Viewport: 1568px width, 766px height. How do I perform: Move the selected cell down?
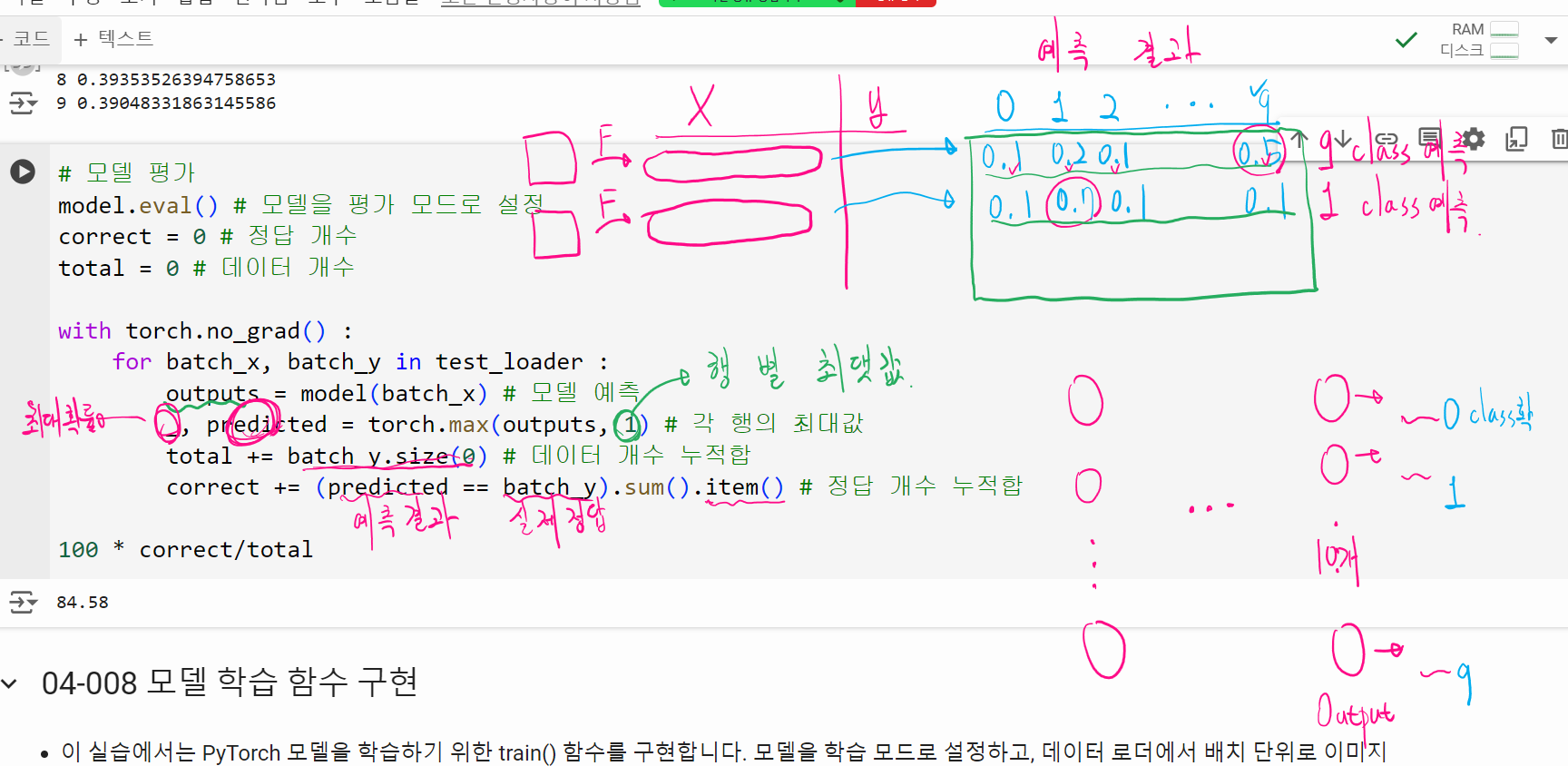(x=1343, y=139)
